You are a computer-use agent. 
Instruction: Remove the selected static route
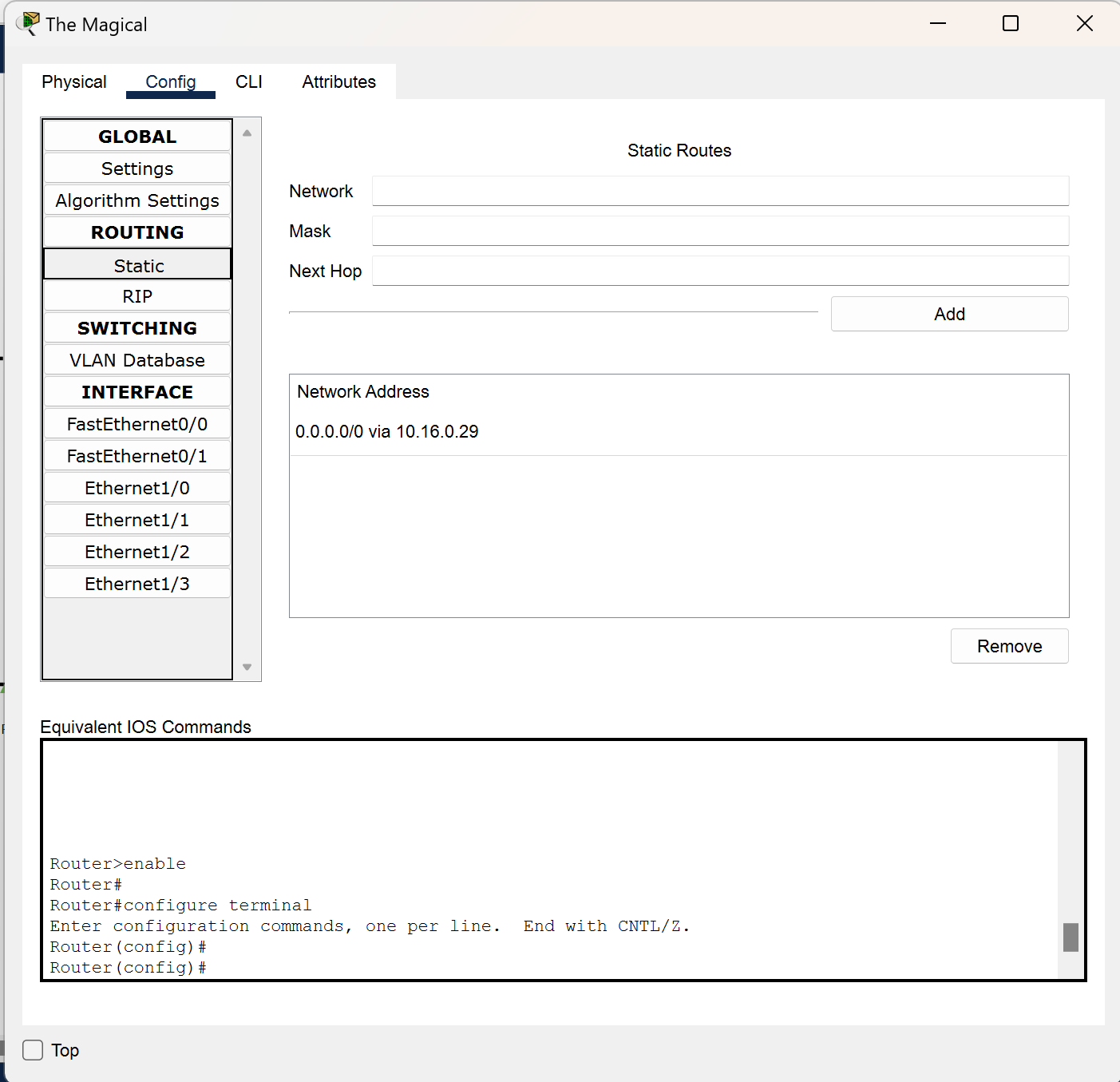tap(1008, 645)
